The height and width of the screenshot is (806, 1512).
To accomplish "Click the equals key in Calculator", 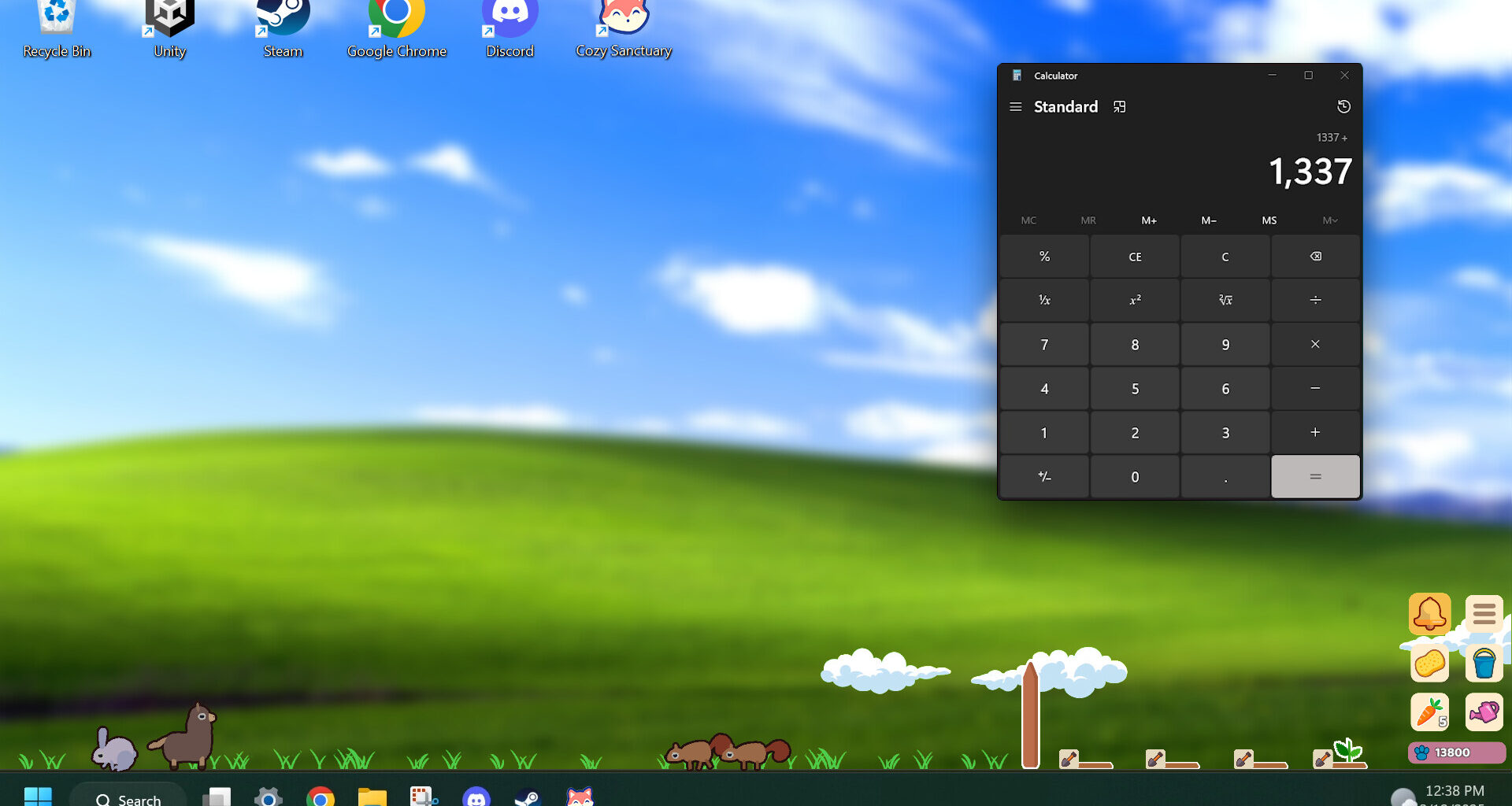I will tap(1315, 476).
